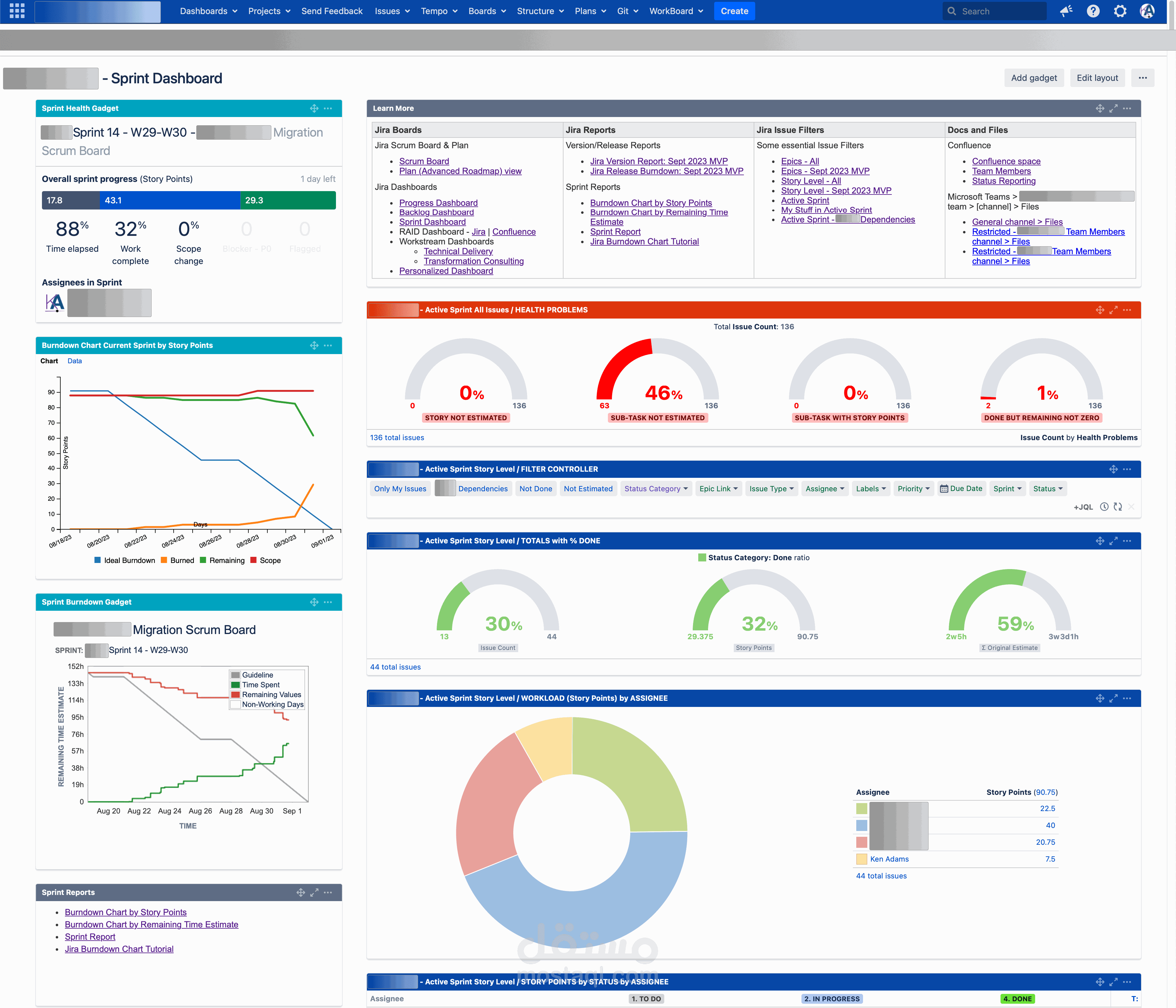The image size is (1176, 1008).
Task: Click the move handle on Sprint Health Gadget
Action: (314, 108)
